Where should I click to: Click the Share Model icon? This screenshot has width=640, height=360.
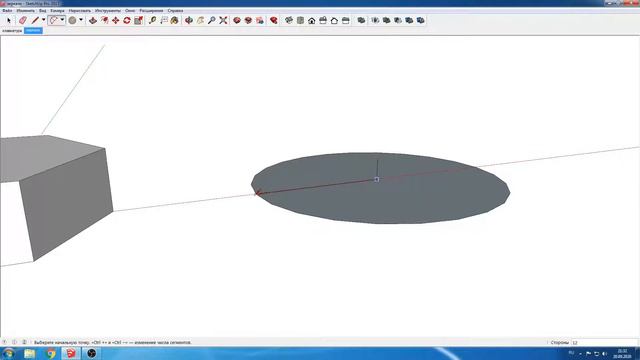pos(248,20)
